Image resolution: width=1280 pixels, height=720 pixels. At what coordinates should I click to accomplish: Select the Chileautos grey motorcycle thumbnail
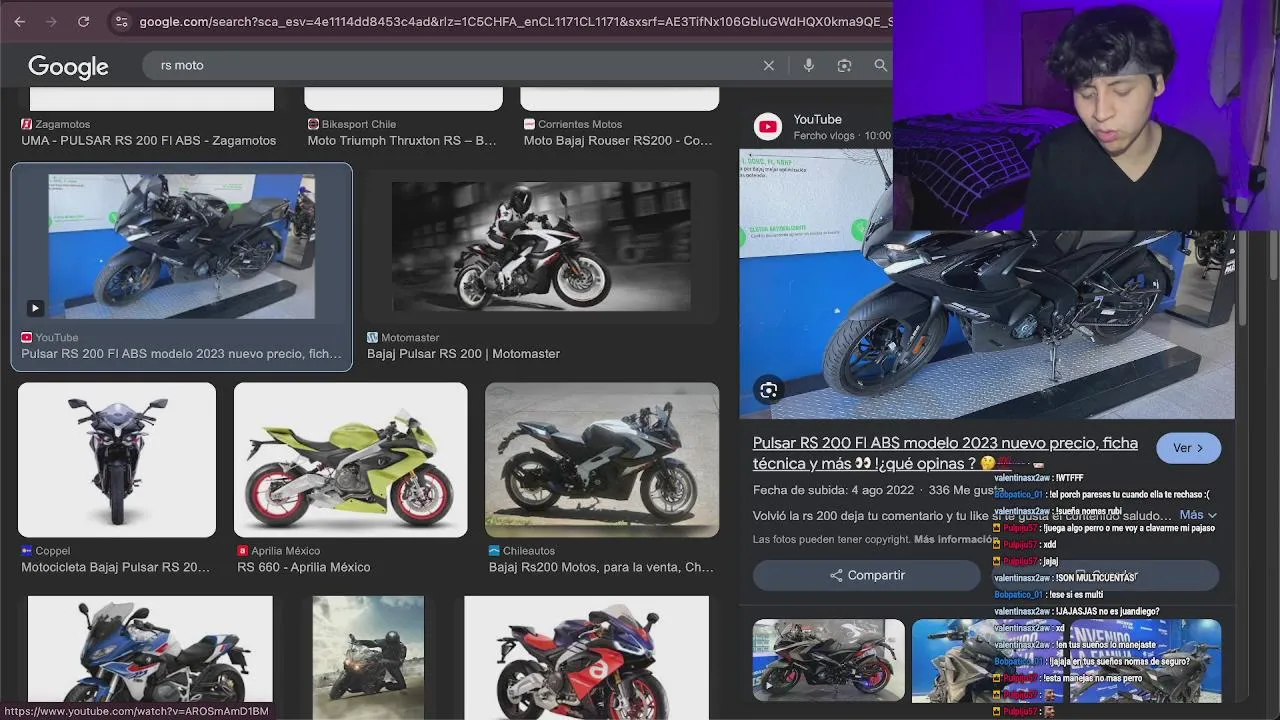(602, 460)
